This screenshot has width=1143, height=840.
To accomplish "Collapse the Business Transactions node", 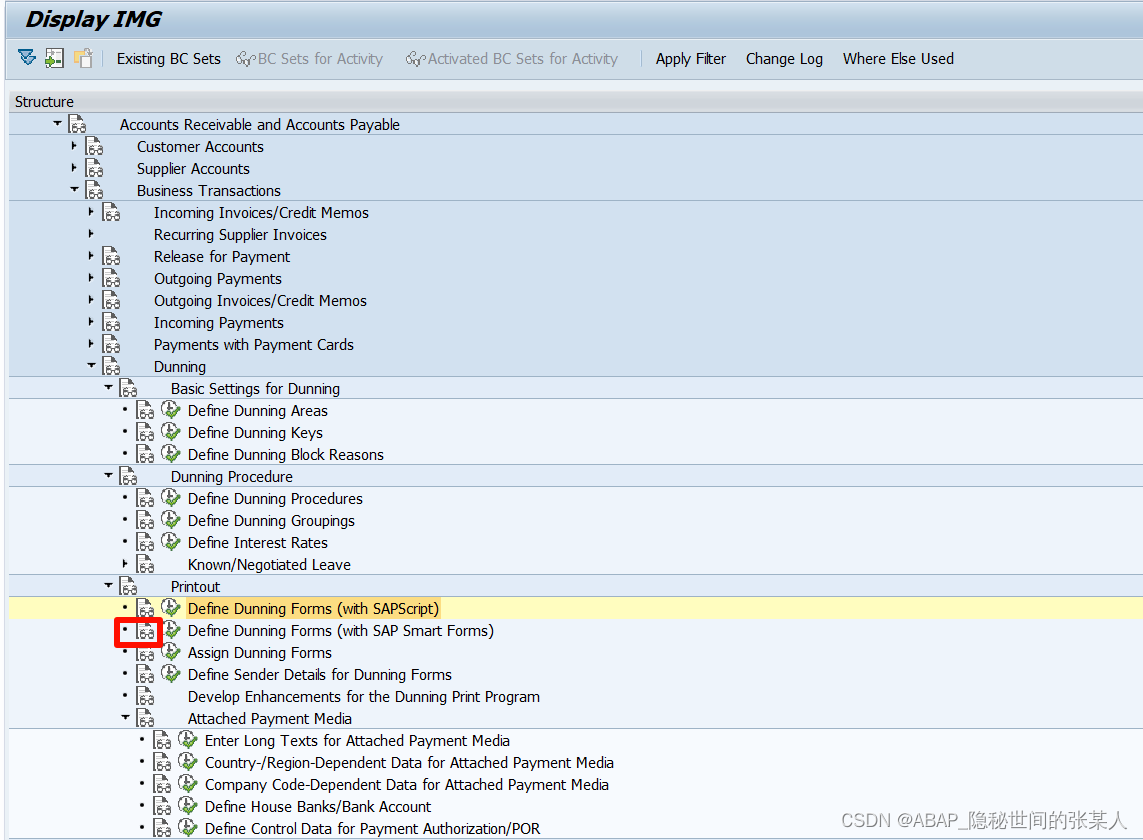I will click(74, 190).
